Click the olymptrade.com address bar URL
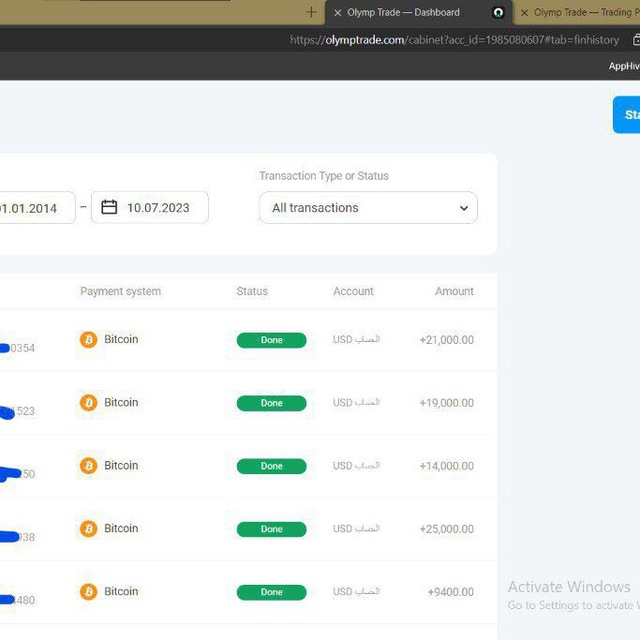The width and height of the screenshot is (640, 640). tap(454, 40)
